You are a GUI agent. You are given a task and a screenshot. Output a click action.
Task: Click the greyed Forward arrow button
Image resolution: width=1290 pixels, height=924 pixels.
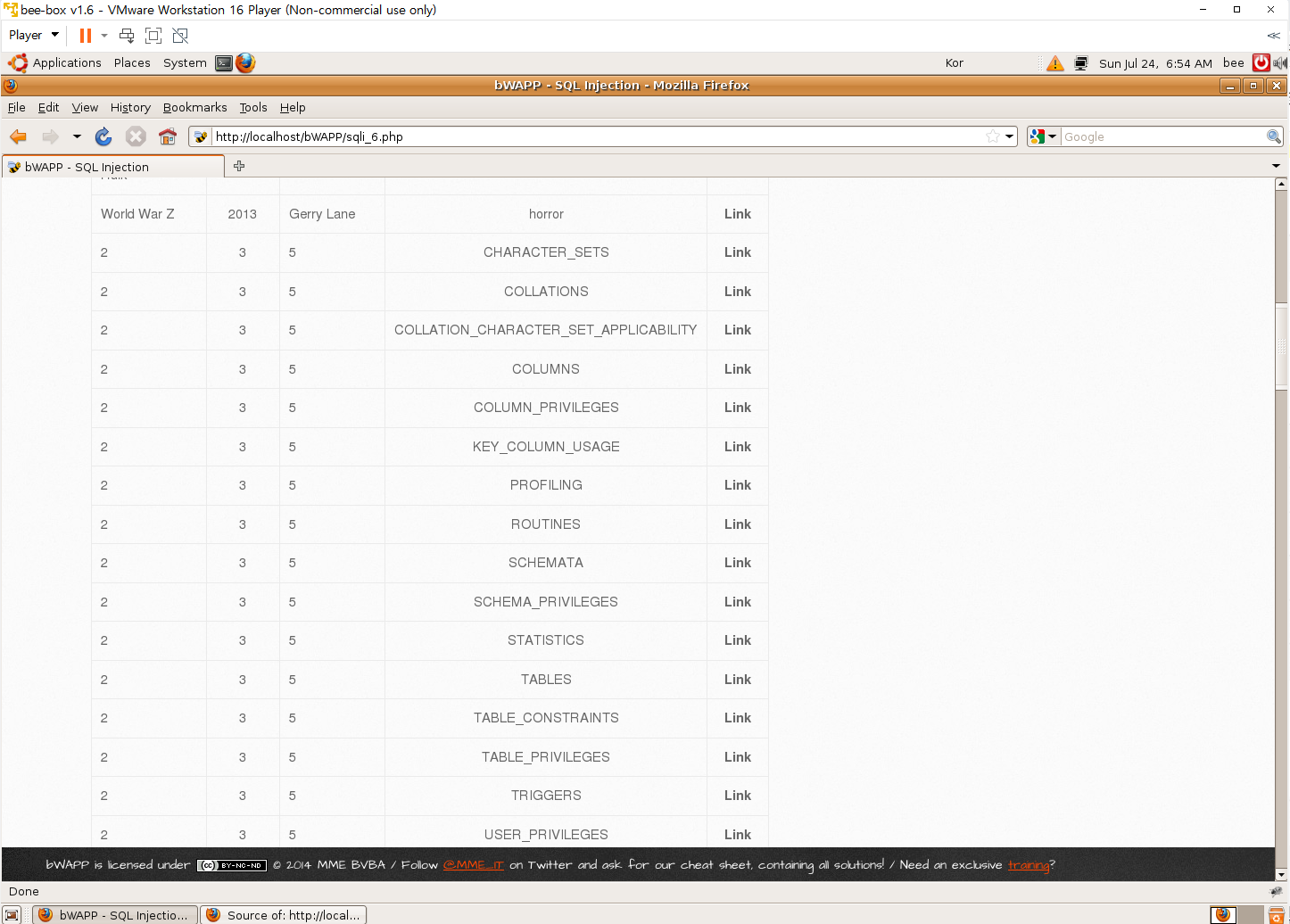[50, 136]
